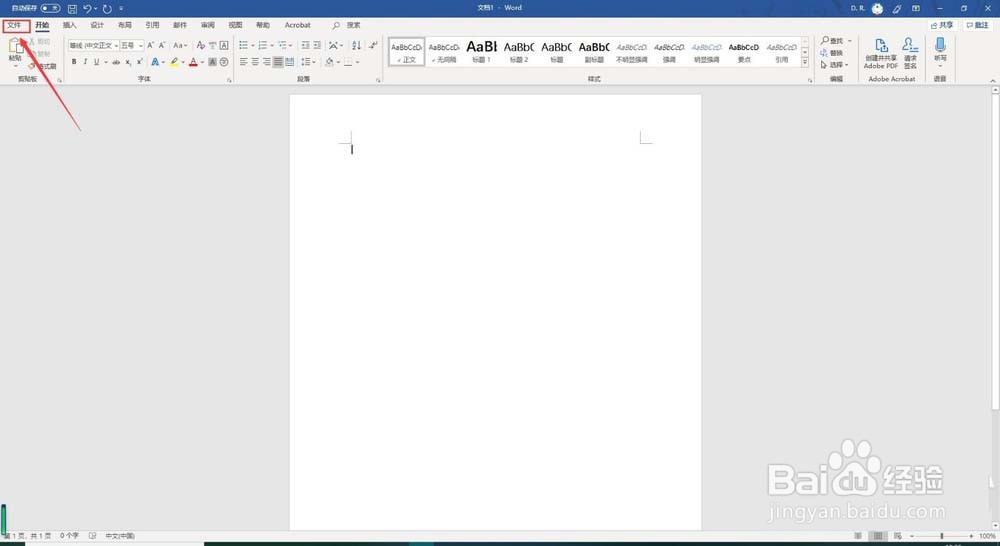Viewport: 1000px width, 546px height.
Task: Open the Acrobat ribbon tab
Action: tap(297, 25)
